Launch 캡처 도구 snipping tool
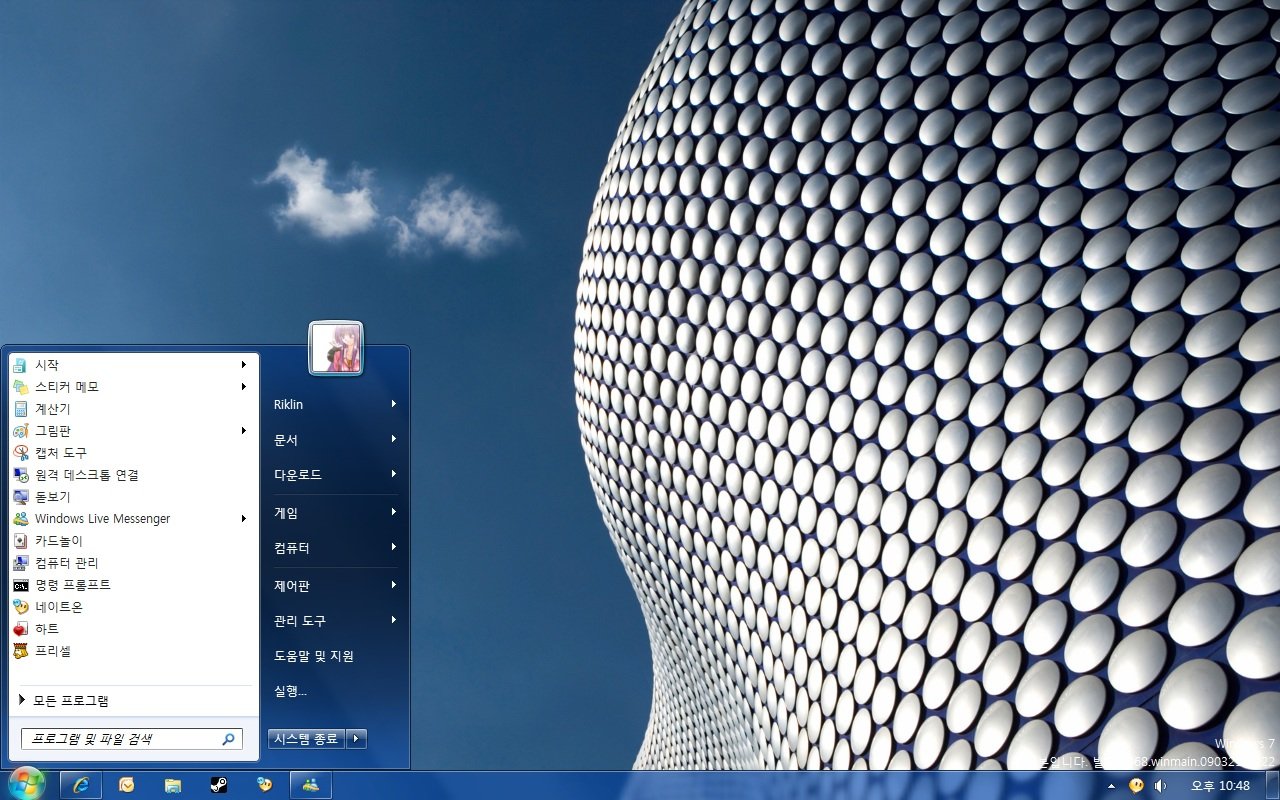This screenshot has width=1280, height=800. pyautogui.click(x=60, y=453)
